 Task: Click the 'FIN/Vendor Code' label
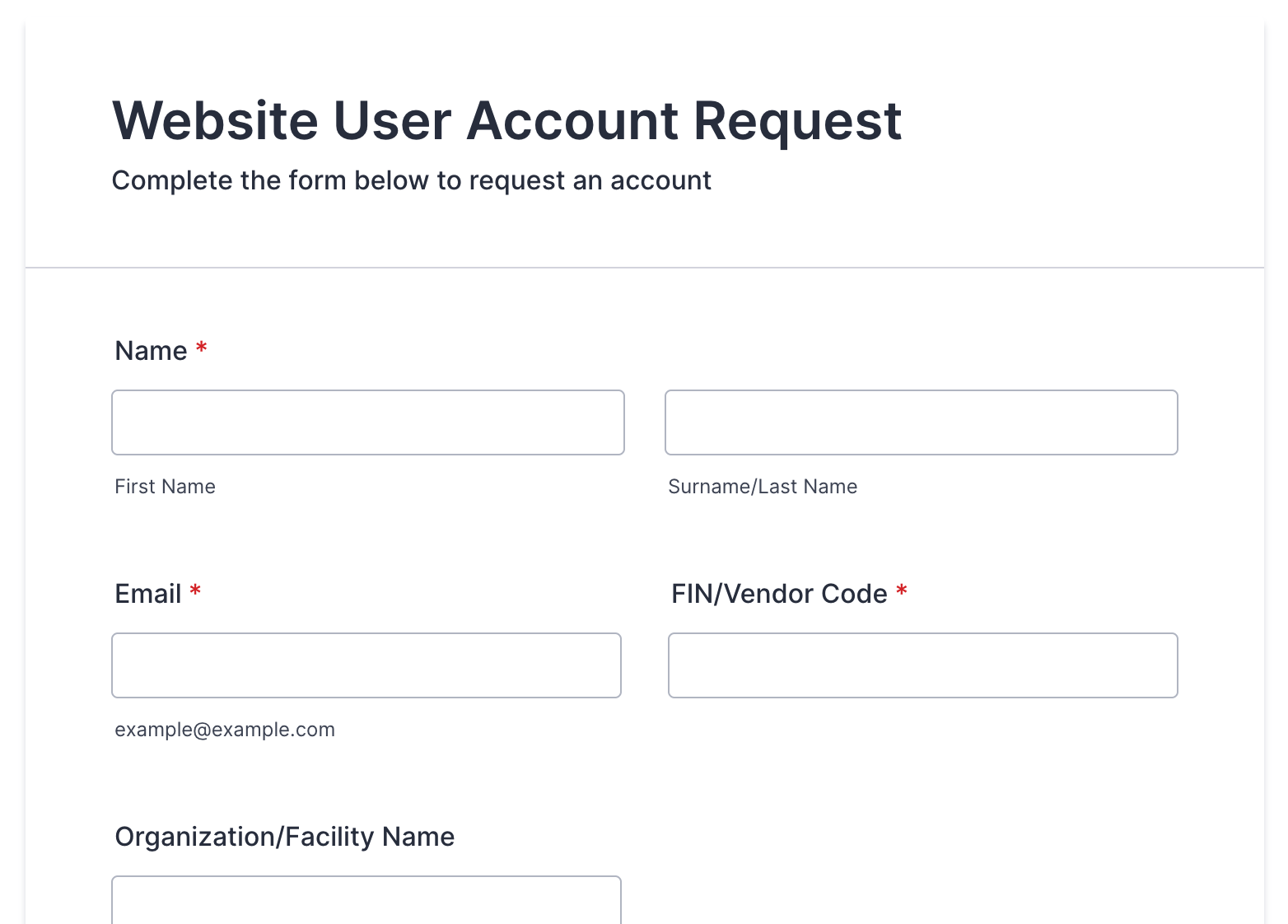(778, 594)
